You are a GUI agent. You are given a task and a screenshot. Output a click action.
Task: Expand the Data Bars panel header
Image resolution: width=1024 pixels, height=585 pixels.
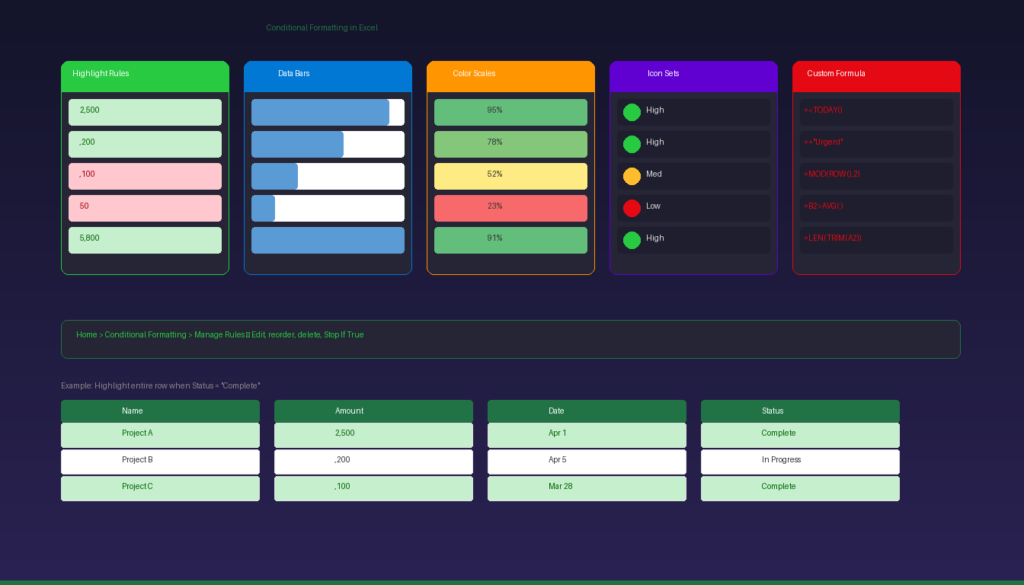pos(327,74)
